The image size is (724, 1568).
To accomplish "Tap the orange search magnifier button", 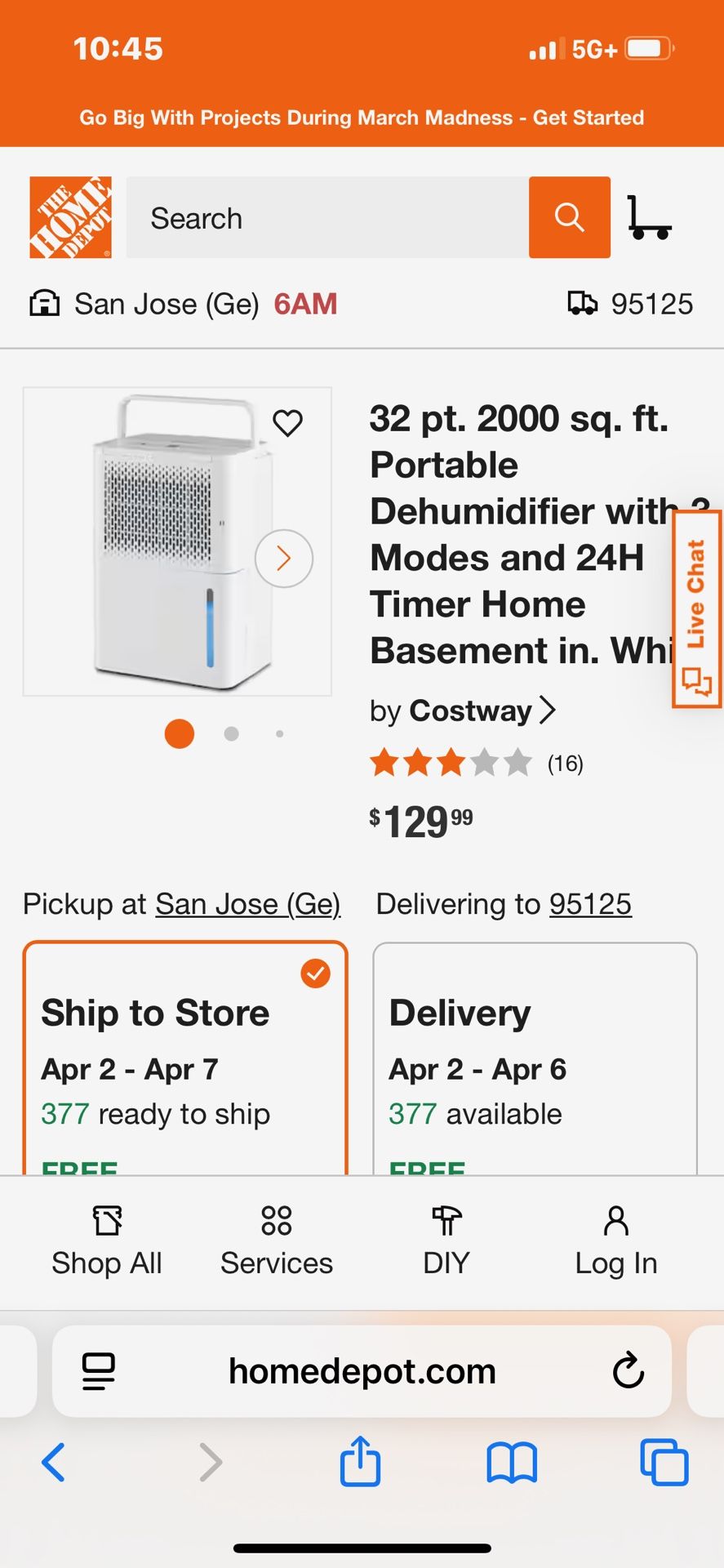I will (x=569, y=217).
